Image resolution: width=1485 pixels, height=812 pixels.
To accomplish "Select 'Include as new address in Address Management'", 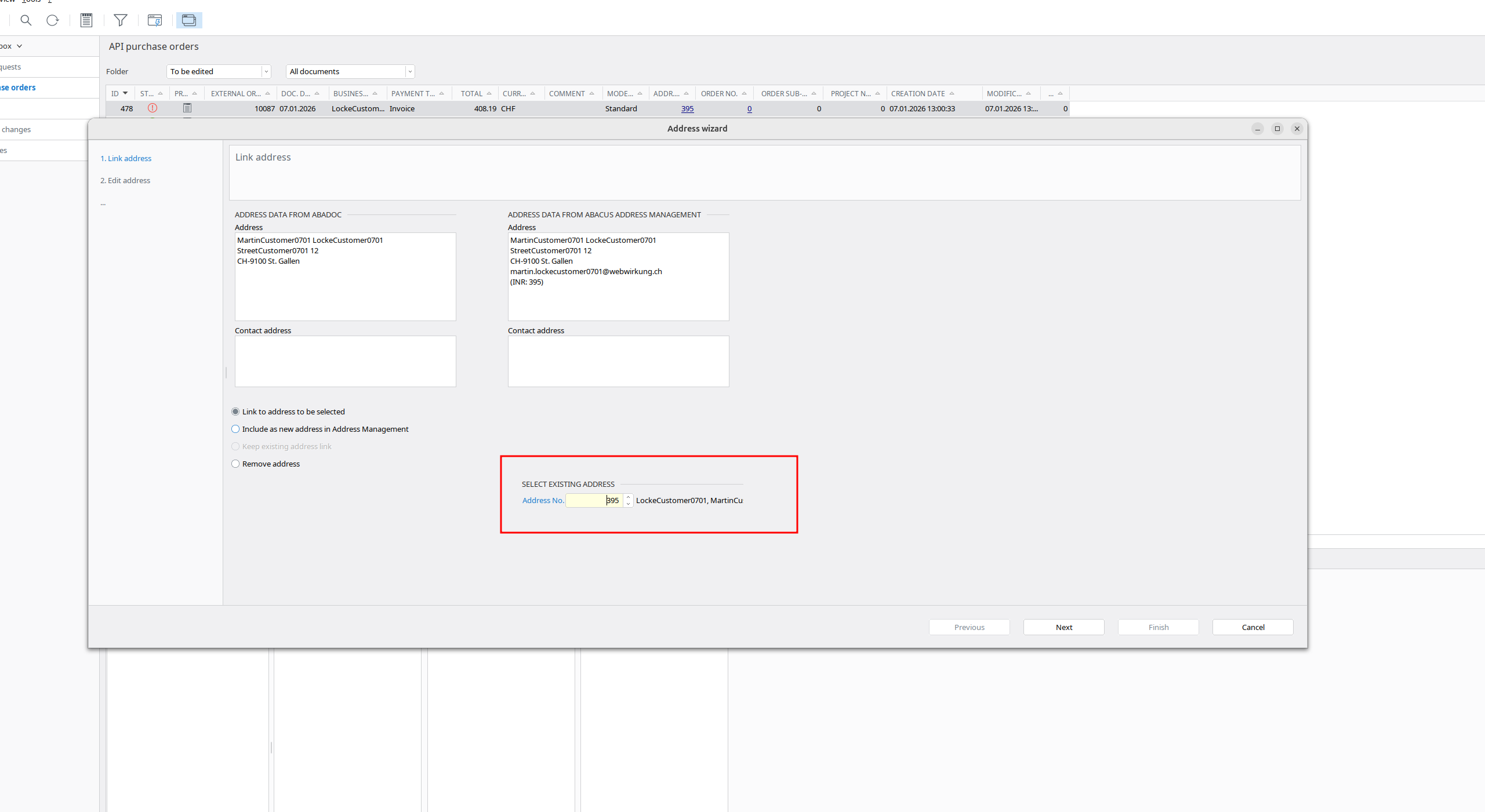I will point(235,429).
